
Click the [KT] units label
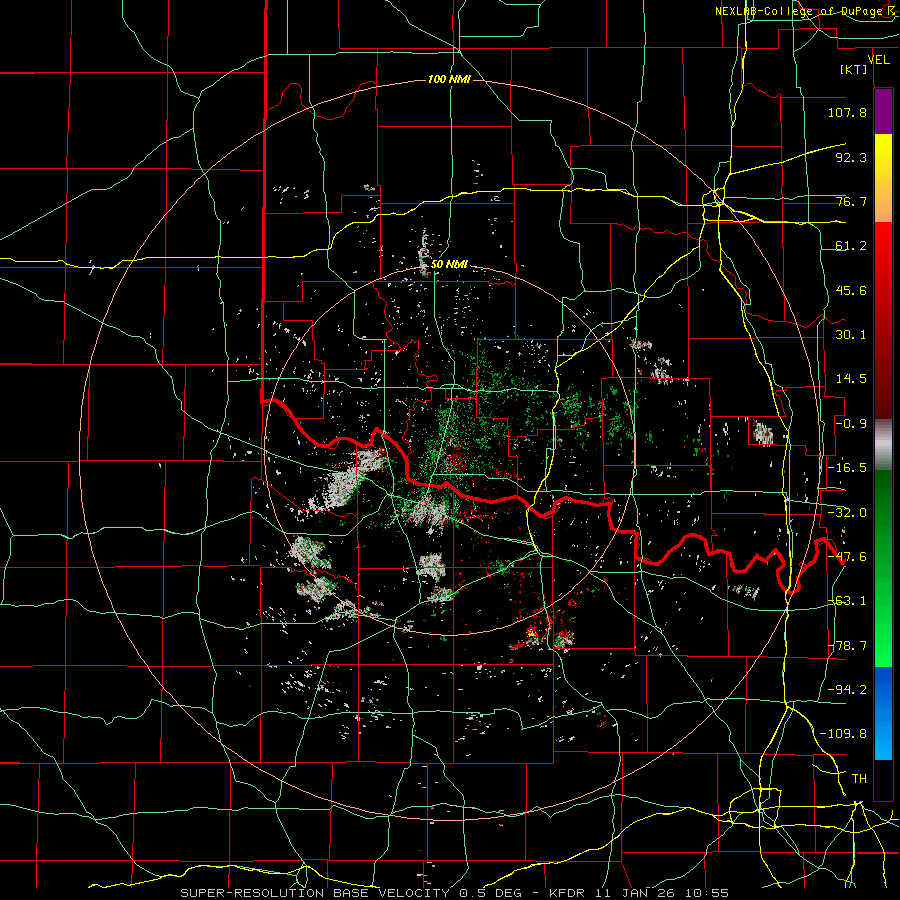[854, 69]
